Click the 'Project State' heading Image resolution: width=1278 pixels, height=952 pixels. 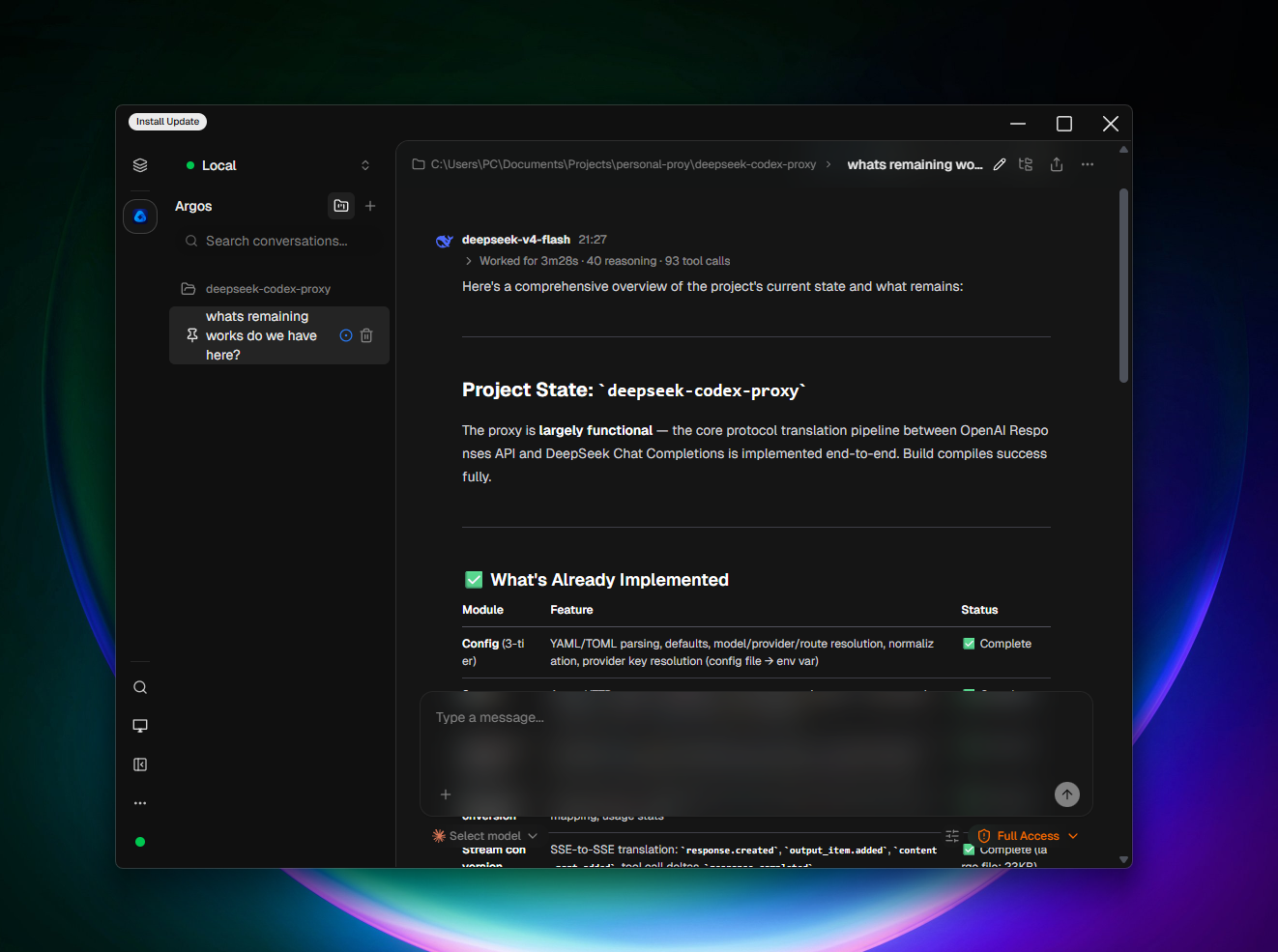pyautogui.click(x=634, y=389)
